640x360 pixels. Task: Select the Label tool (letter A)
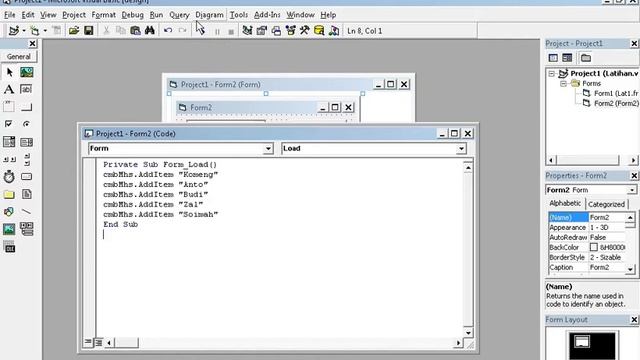(9, 89)
